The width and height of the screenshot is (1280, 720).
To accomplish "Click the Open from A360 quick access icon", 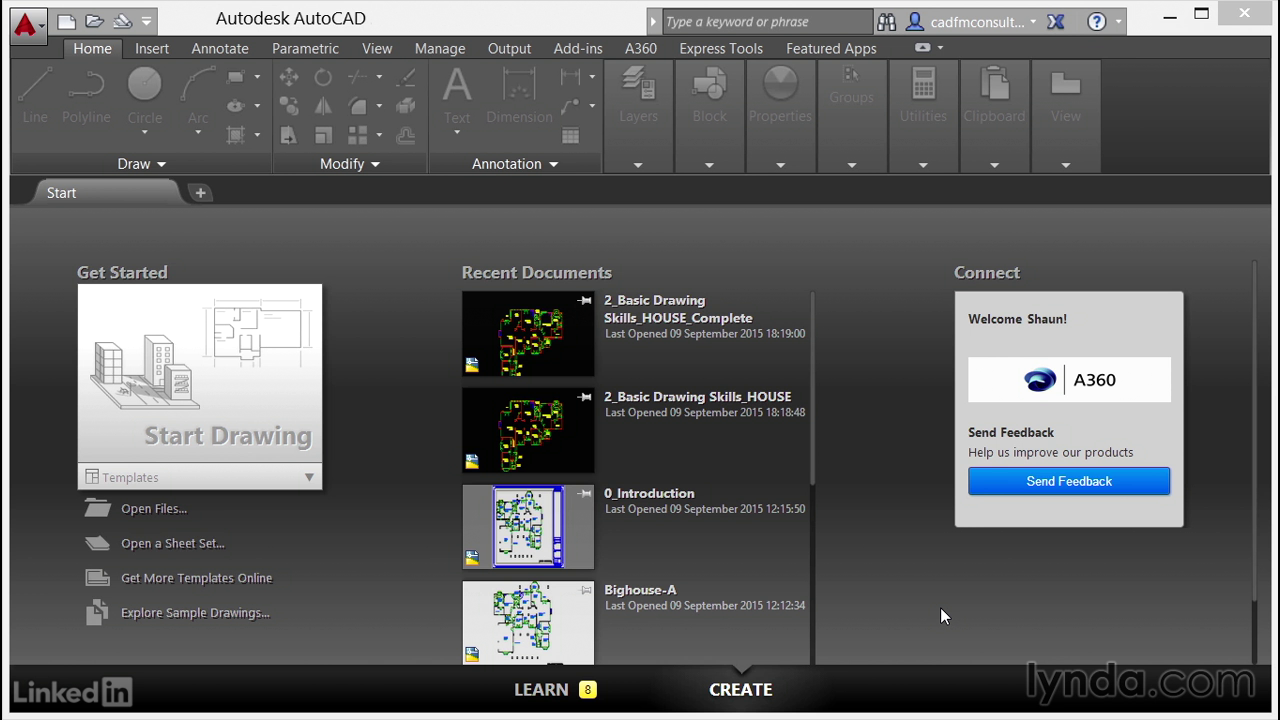I will click(122, 21).
